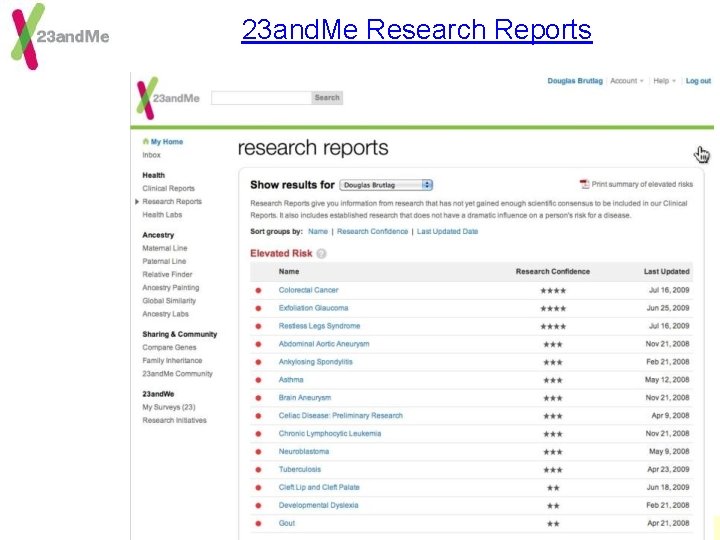Image resolution: width=720 pixels, height=540 pixels.
Task: Click the Last Updated column header
Action: 666,271
